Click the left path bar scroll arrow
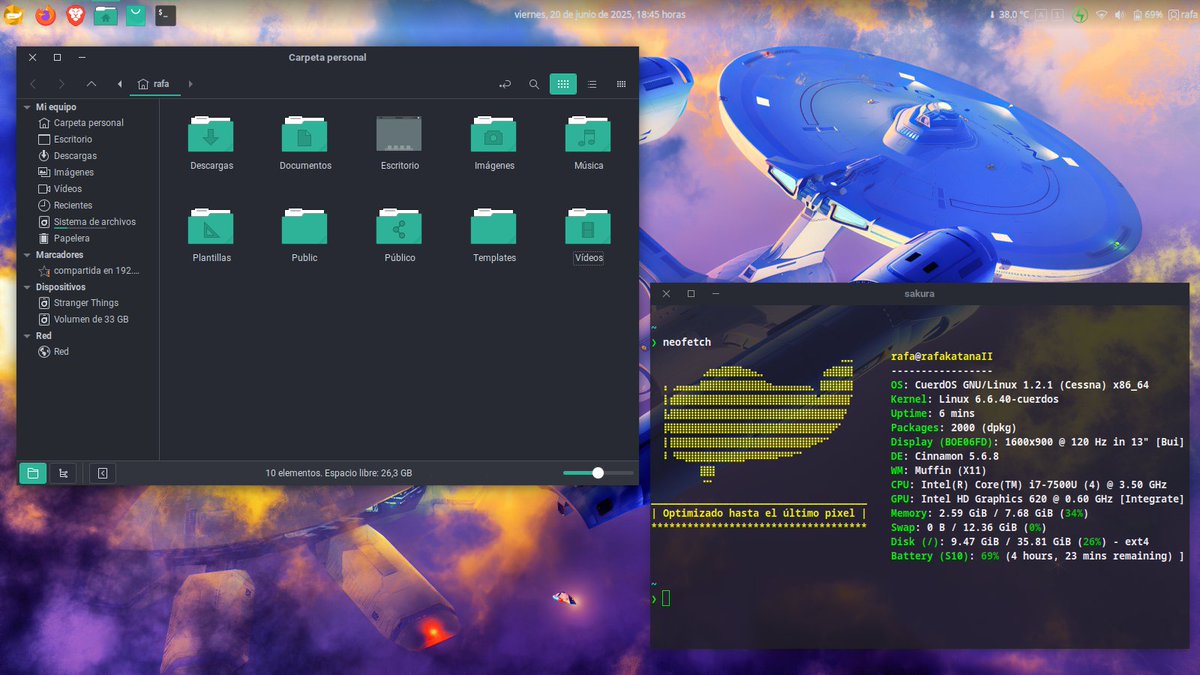 (x=120, y=84)
